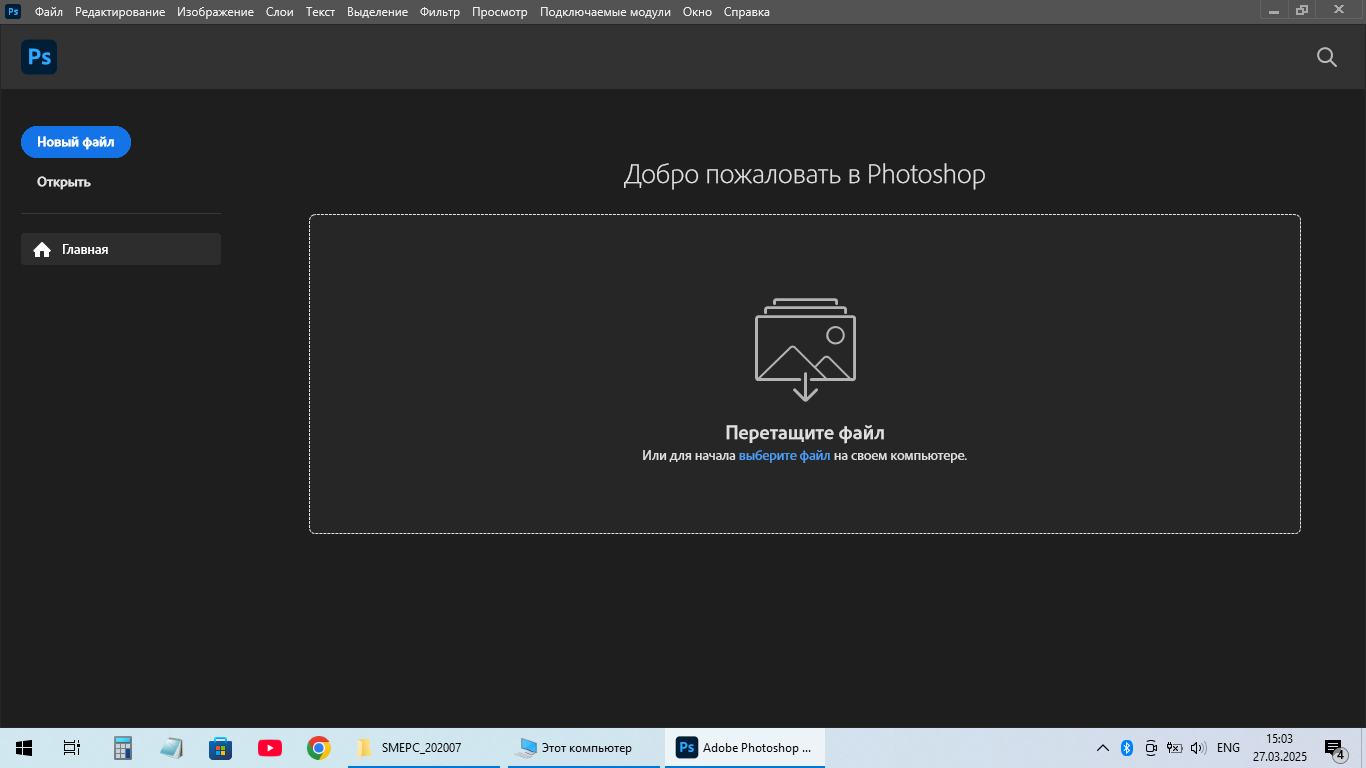The width and height of the screenshot is (1366, 768).
Task: Launch Google Chrome from the taskbar
Action: pos(318,748)
